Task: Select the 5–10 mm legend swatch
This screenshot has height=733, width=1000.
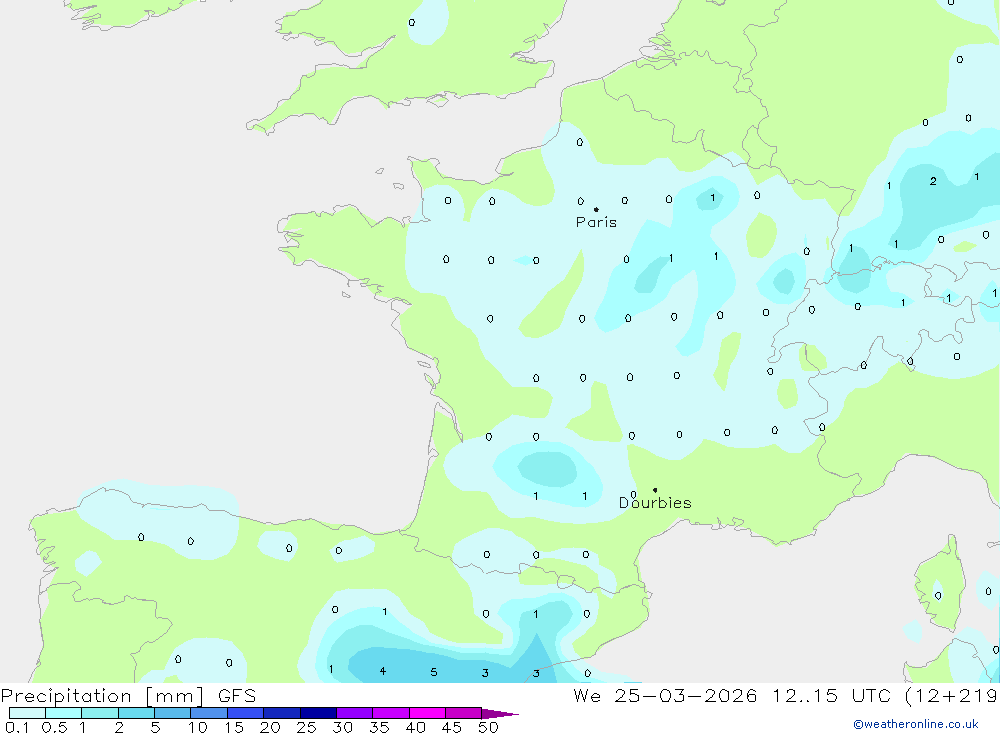Action: pyautogui.click(x=173, y=713)
